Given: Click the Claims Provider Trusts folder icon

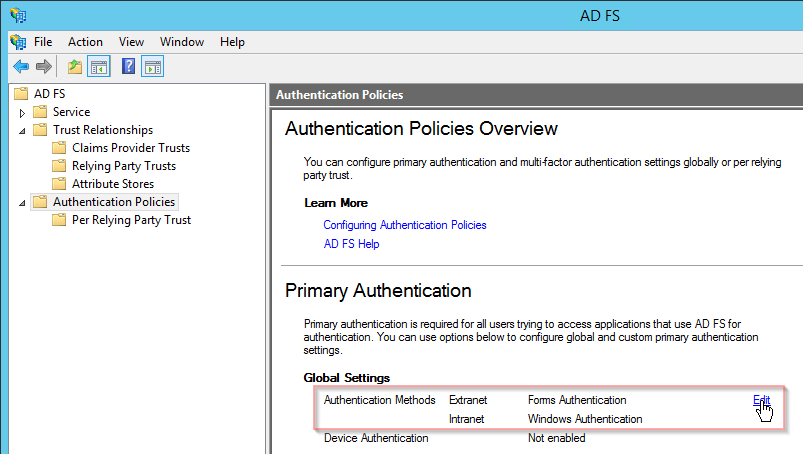Looking at the screenshot, I should (x=59, y=148).
